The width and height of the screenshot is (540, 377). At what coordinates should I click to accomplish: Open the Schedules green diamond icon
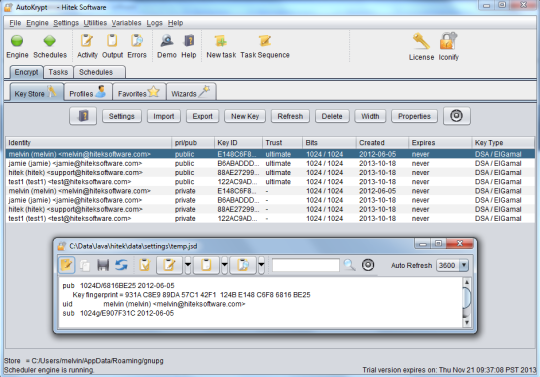coord(50,41)
